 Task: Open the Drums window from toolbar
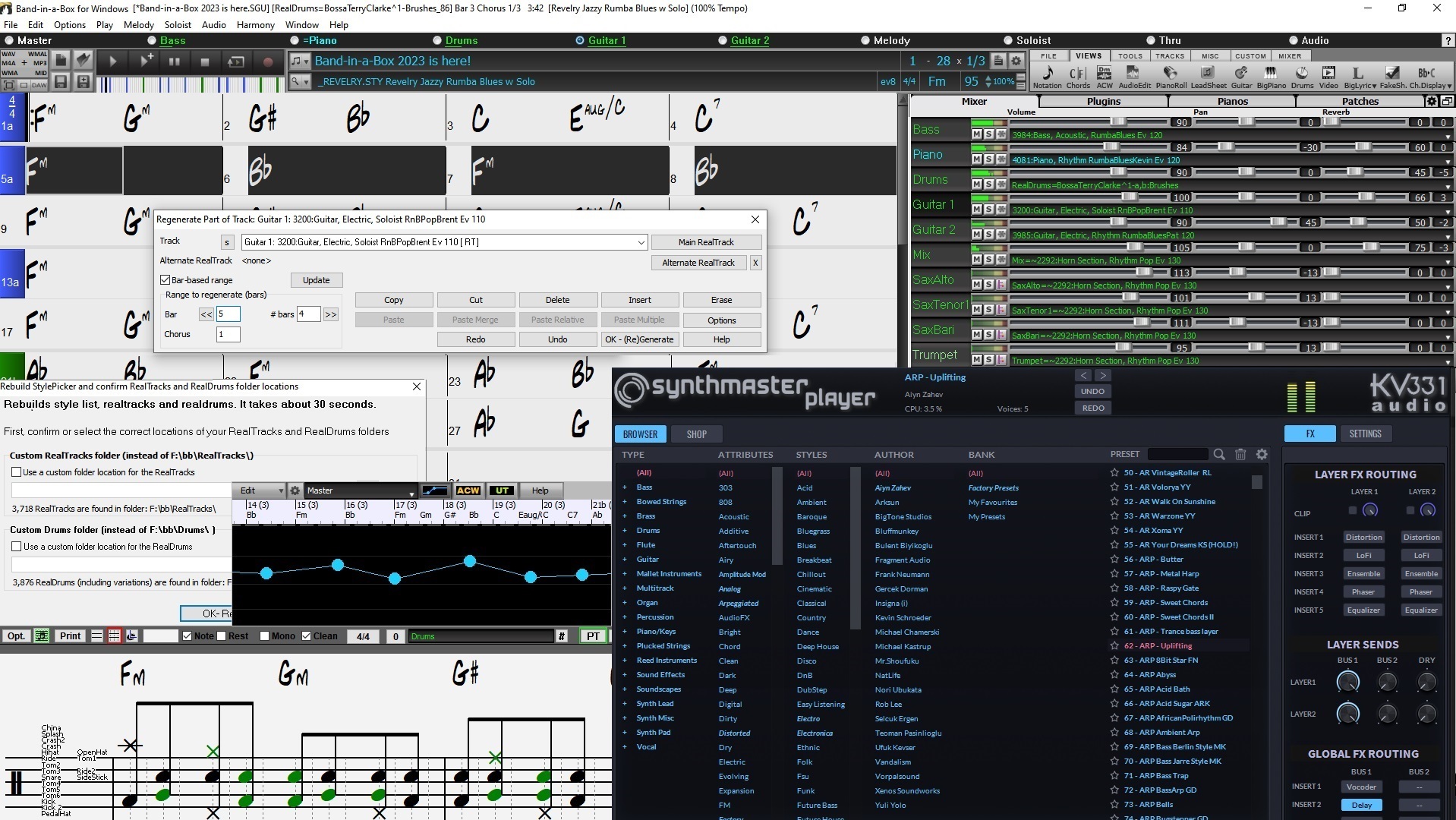pyautogui.click(x=1302, y=76)
